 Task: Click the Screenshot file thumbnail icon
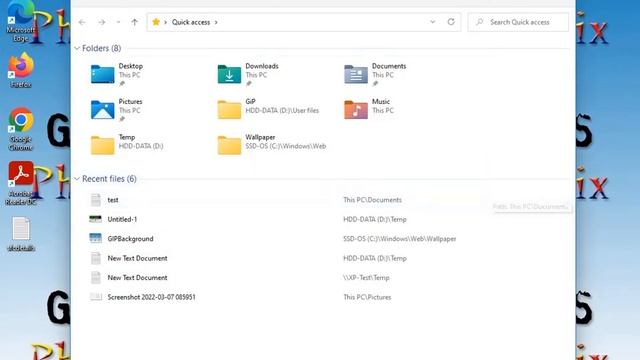[96, 297]
